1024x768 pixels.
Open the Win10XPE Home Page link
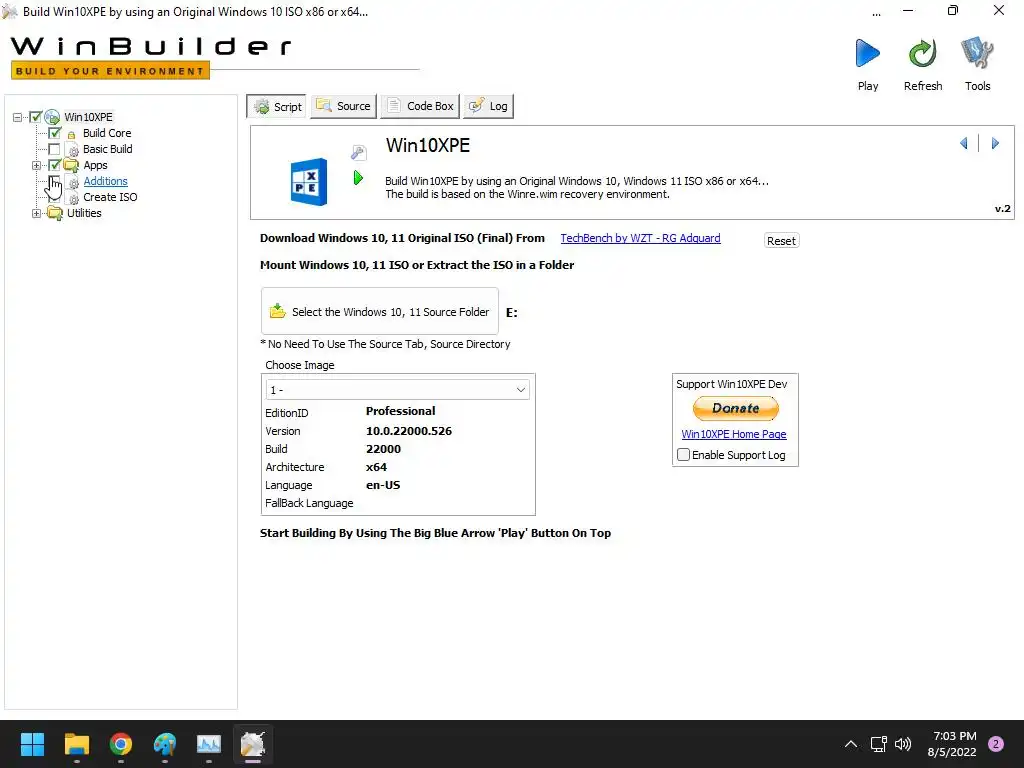coord(733,434)
